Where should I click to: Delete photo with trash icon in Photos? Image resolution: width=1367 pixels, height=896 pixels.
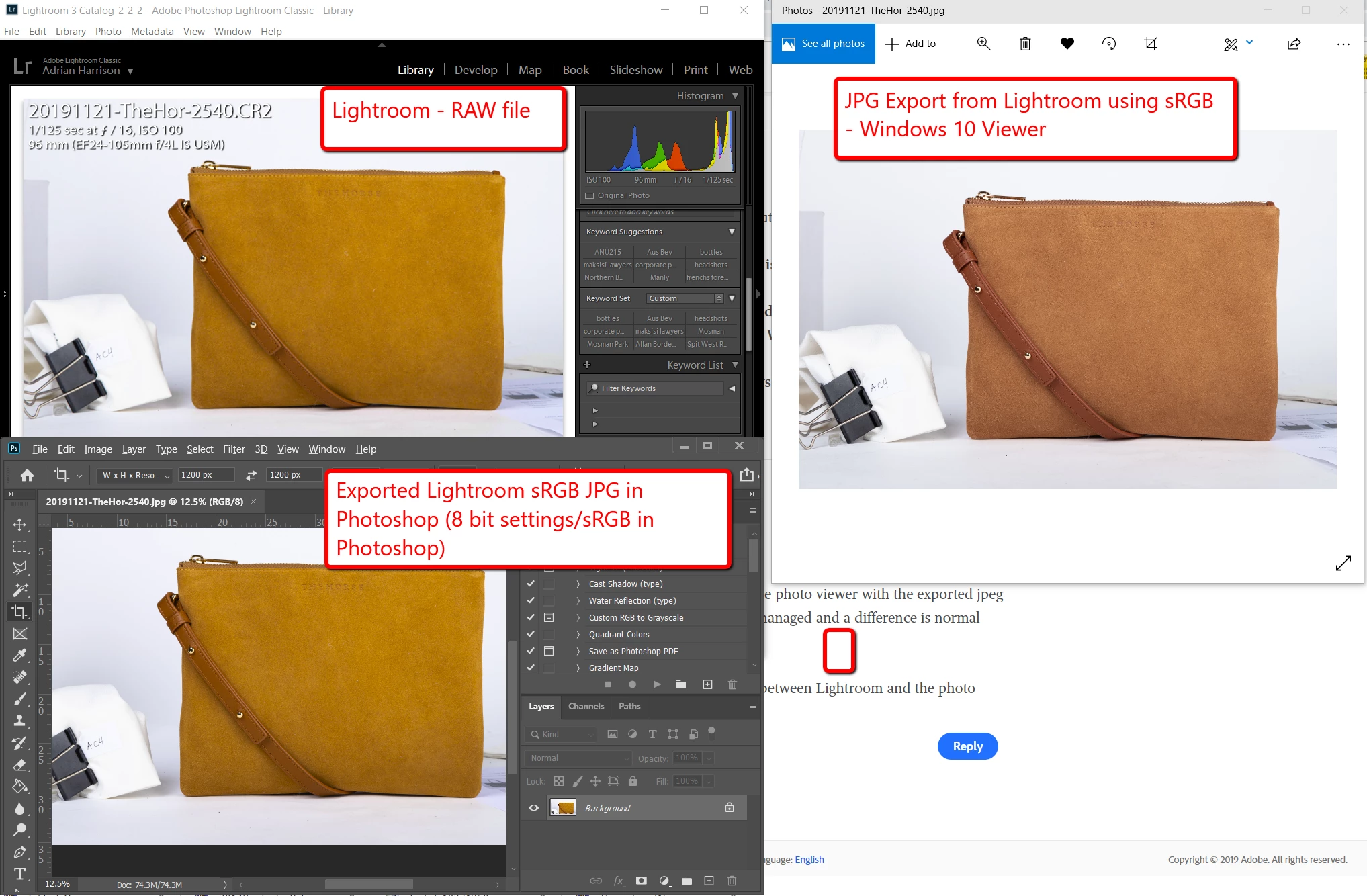coord(1025,44)
